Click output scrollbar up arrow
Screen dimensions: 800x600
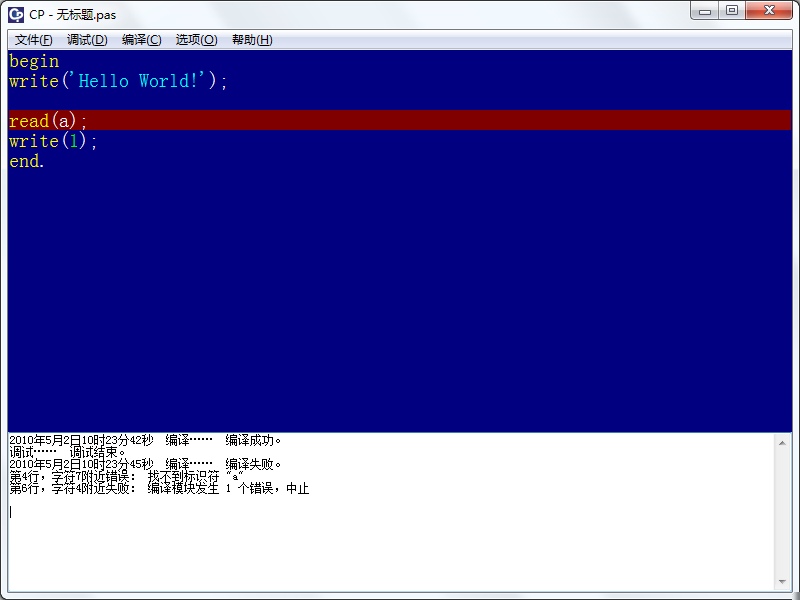782,443
